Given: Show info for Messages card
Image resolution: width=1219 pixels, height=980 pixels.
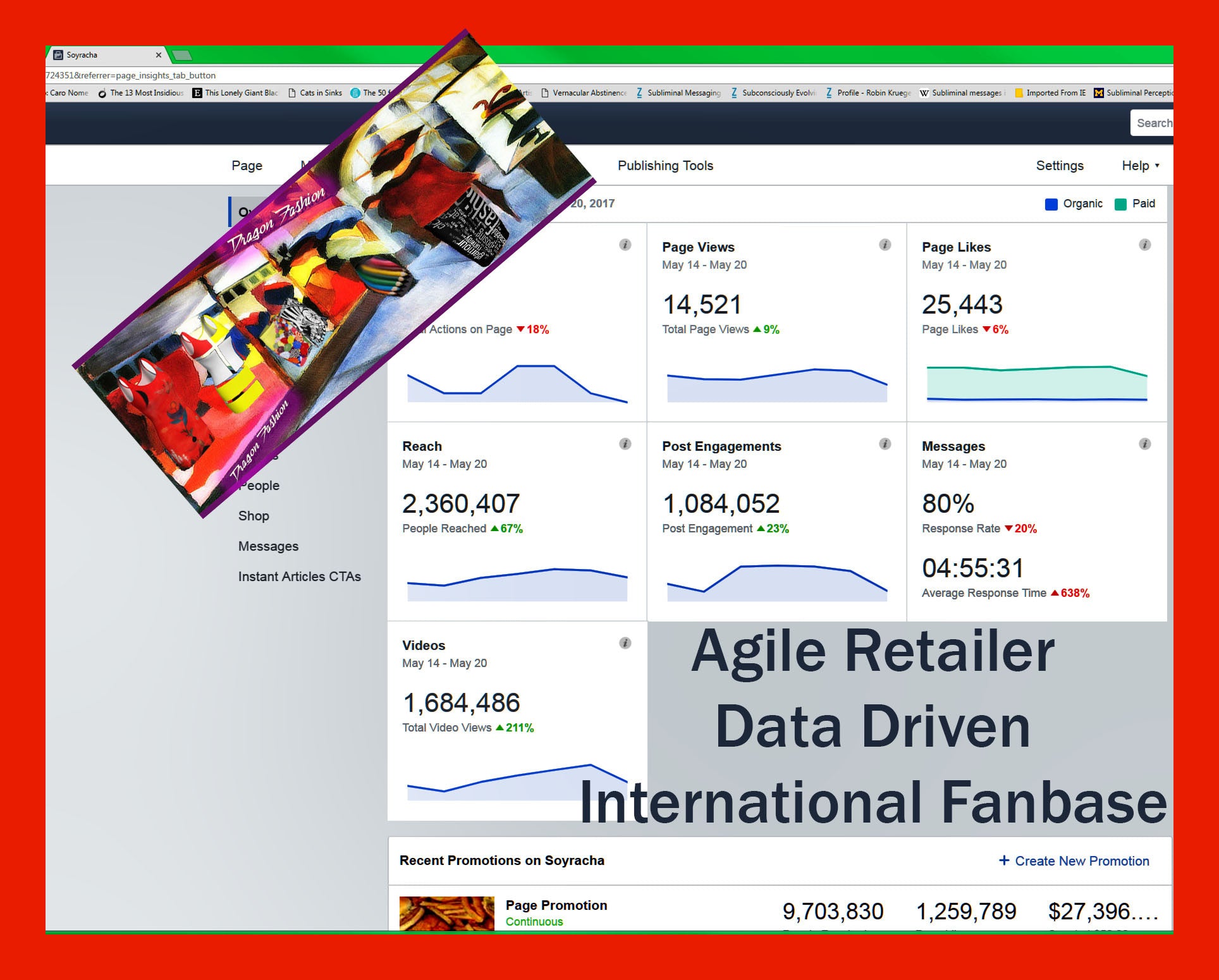Looking at the screenshot, I should click(x=1144, y=444).
